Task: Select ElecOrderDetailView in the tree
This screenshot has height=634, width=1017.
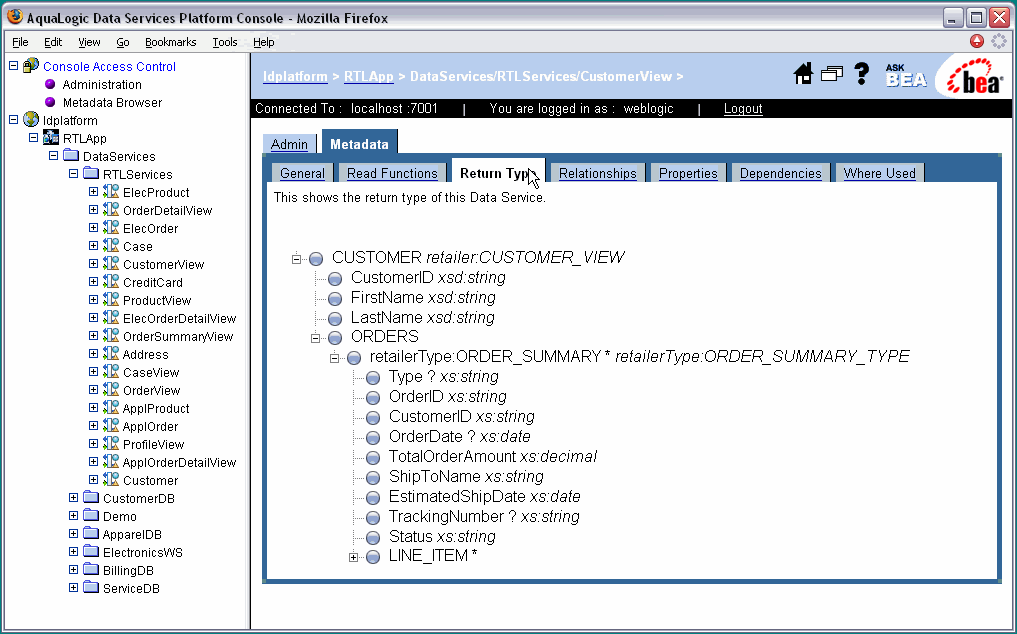Action: [179, 318]
